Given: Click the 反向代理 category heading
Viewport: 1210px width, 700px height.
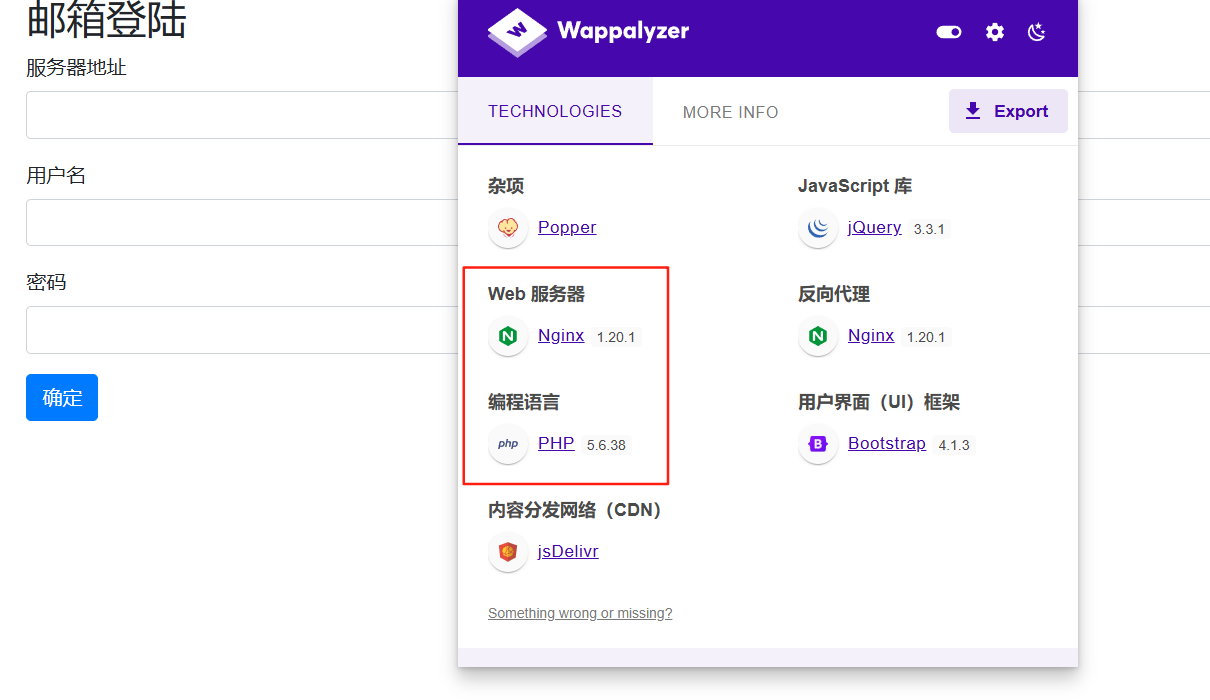Looking at the screenshot, I should [x=834, y=294].
